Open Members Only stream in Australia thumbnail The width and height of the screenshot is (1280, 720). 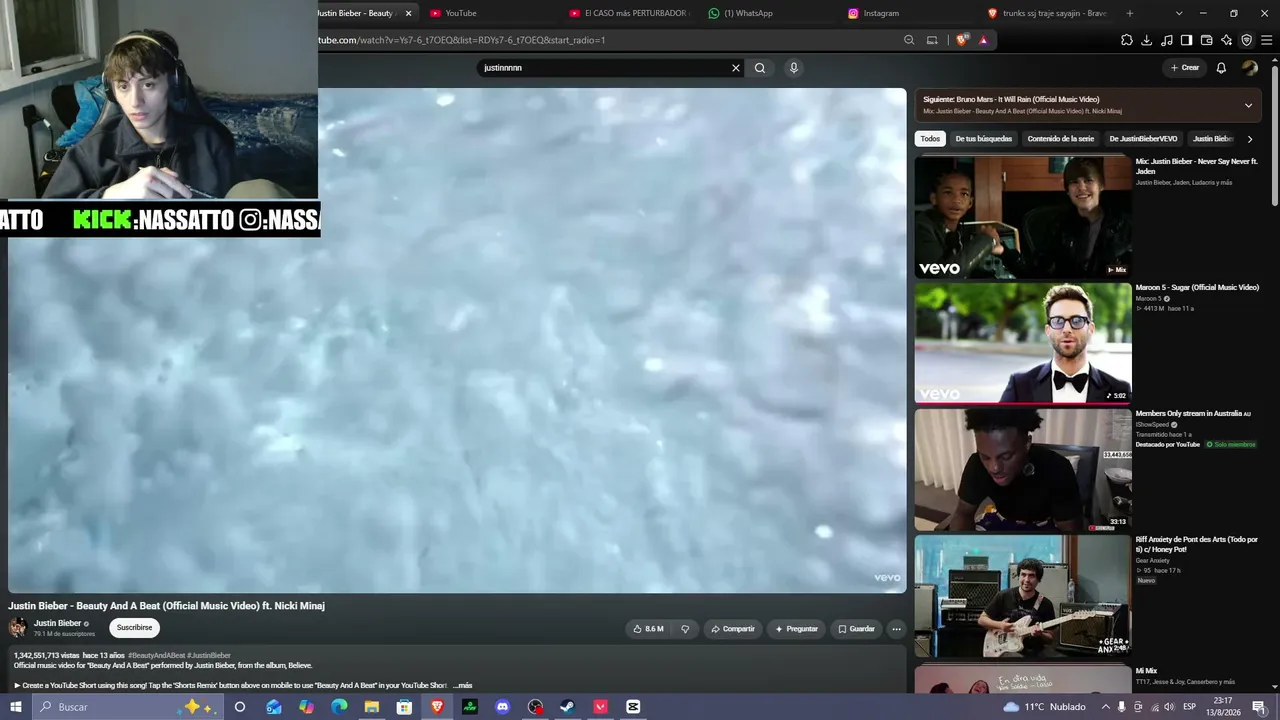pos(1023,469)
